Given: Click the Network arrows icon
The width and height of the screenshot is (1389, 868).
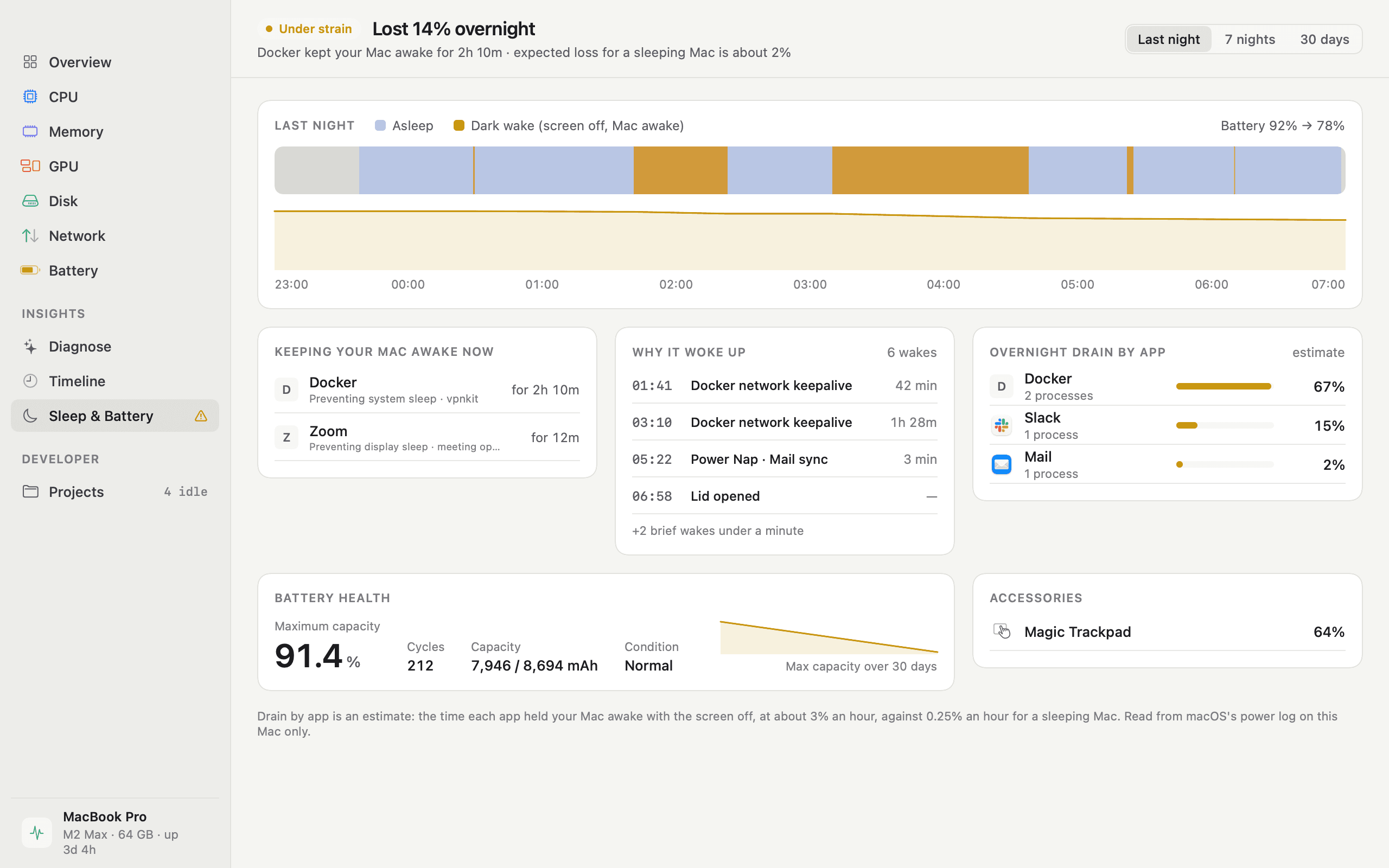Looking at the screenshot, I should coord(30,235).
